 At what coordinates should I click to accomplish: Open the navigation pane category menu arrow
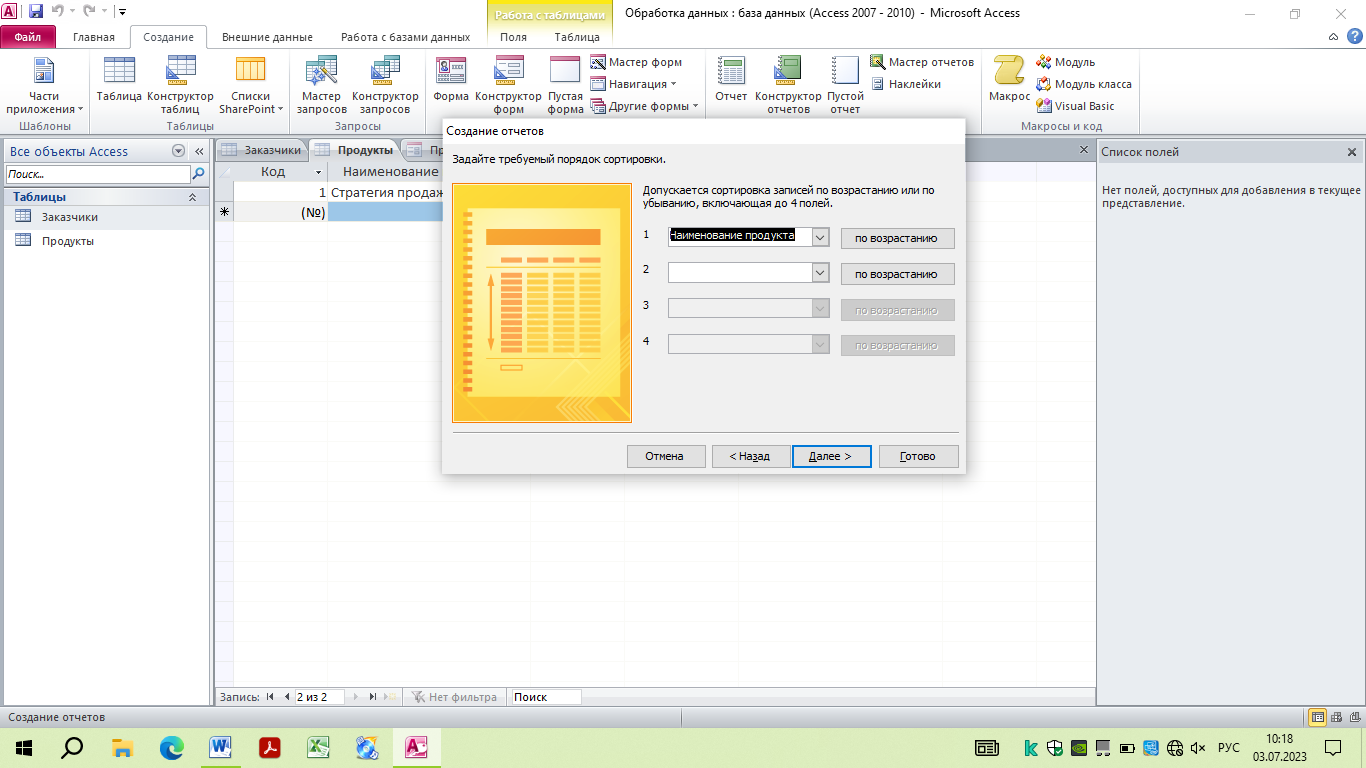coord(179,151)
